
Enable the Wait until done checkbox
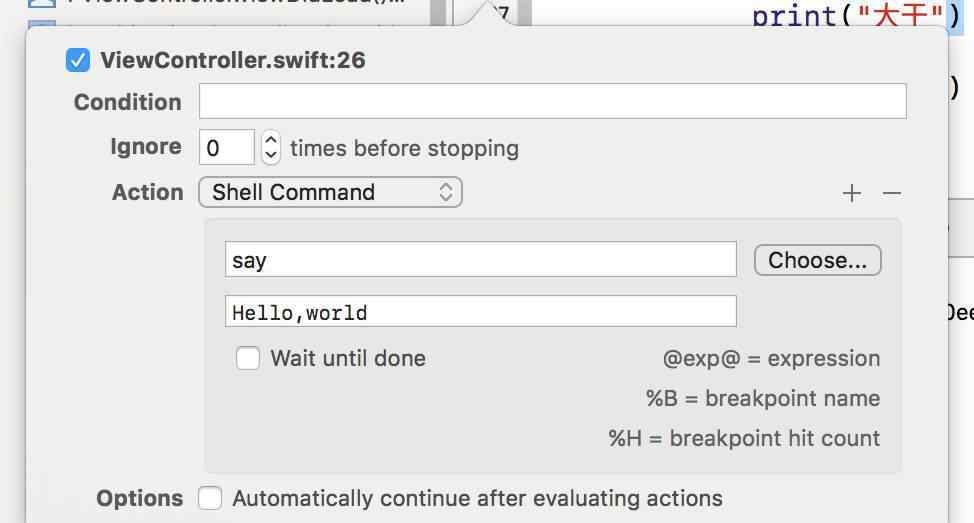point(247,358)
